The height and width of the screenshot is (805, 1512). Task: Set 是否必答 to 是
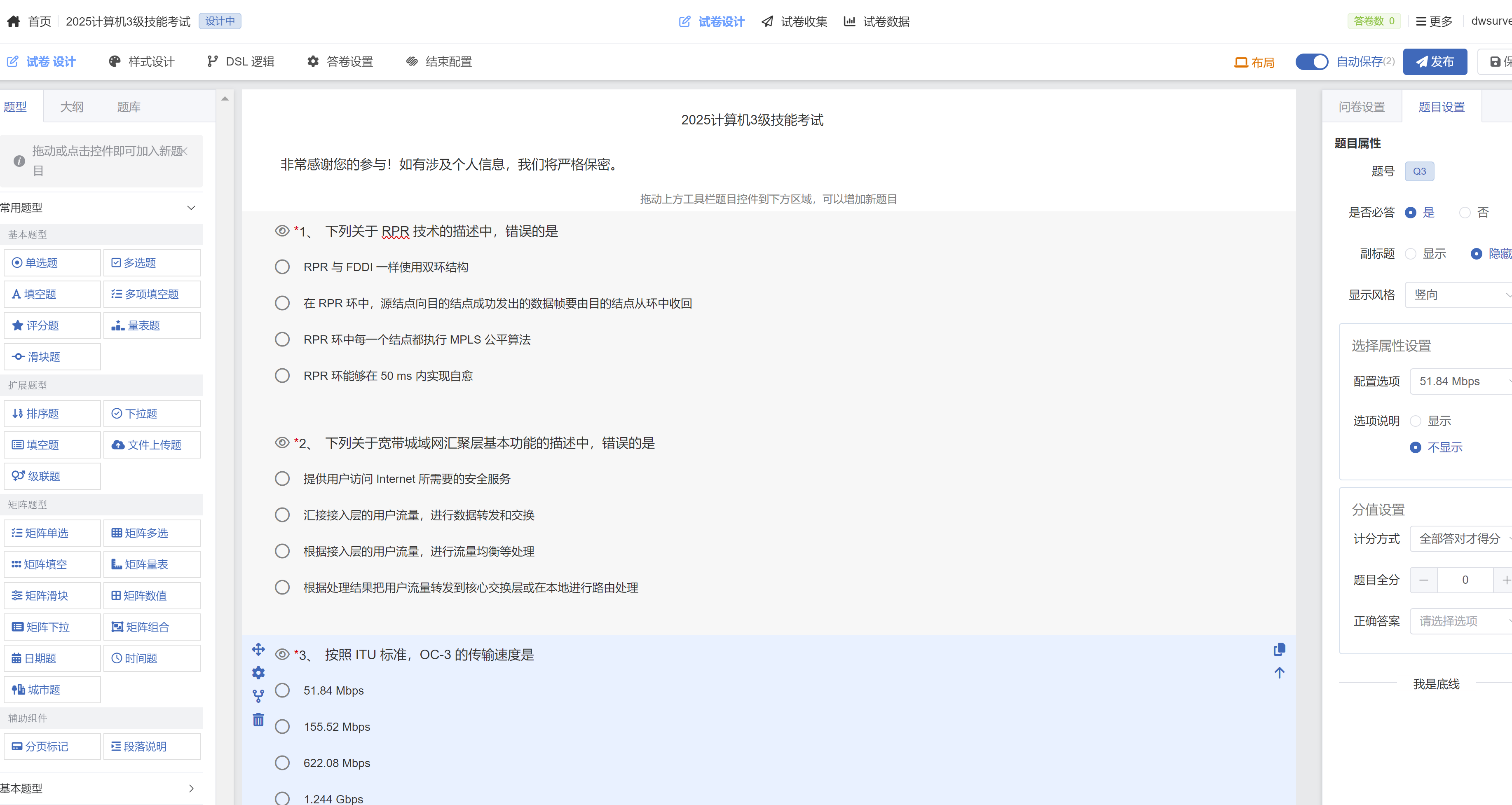(1411, 213)
